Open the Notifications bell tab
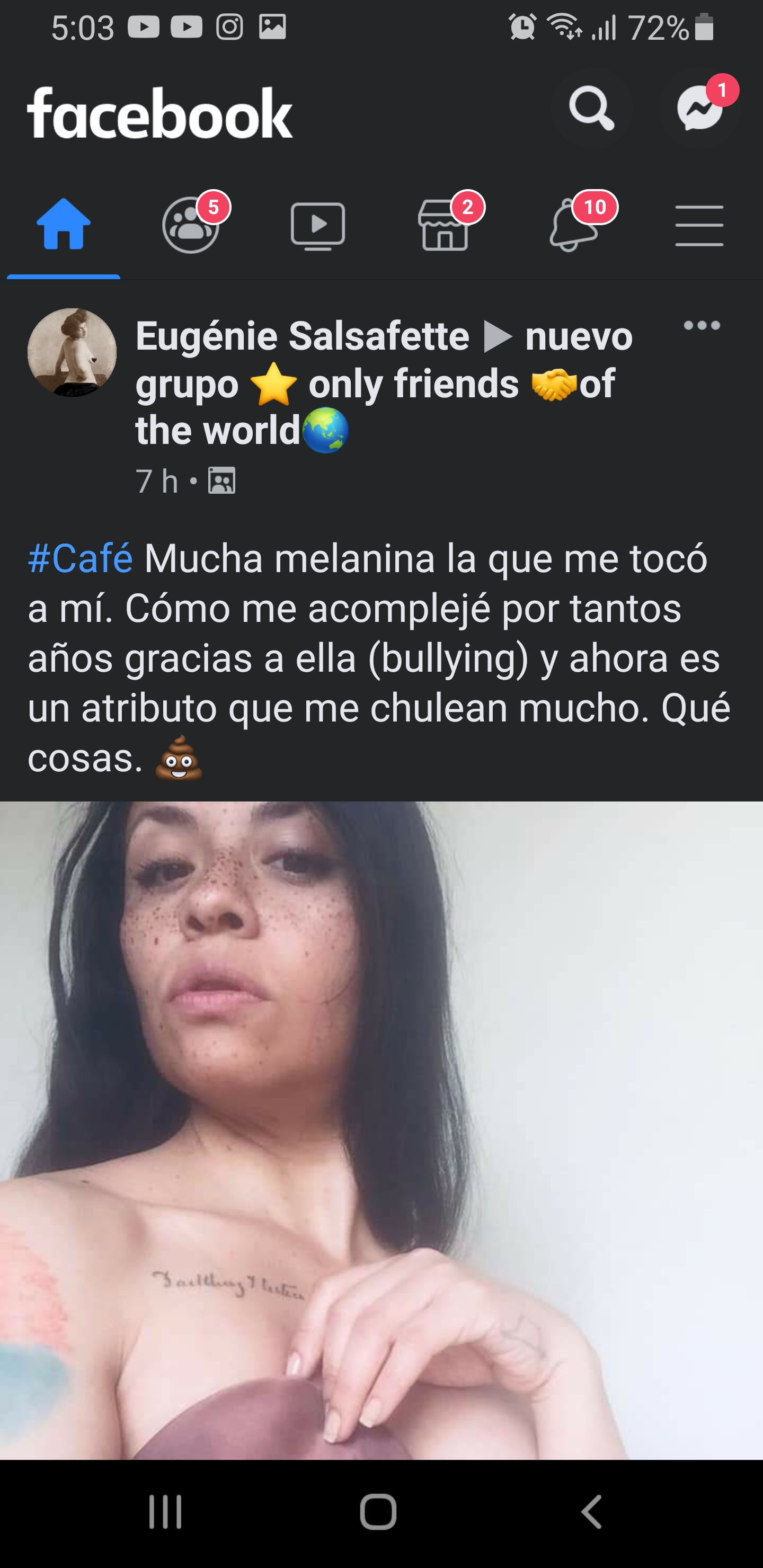Image resolution: width=763 pixels, height=1568 pixels. (x=572, y=225)
